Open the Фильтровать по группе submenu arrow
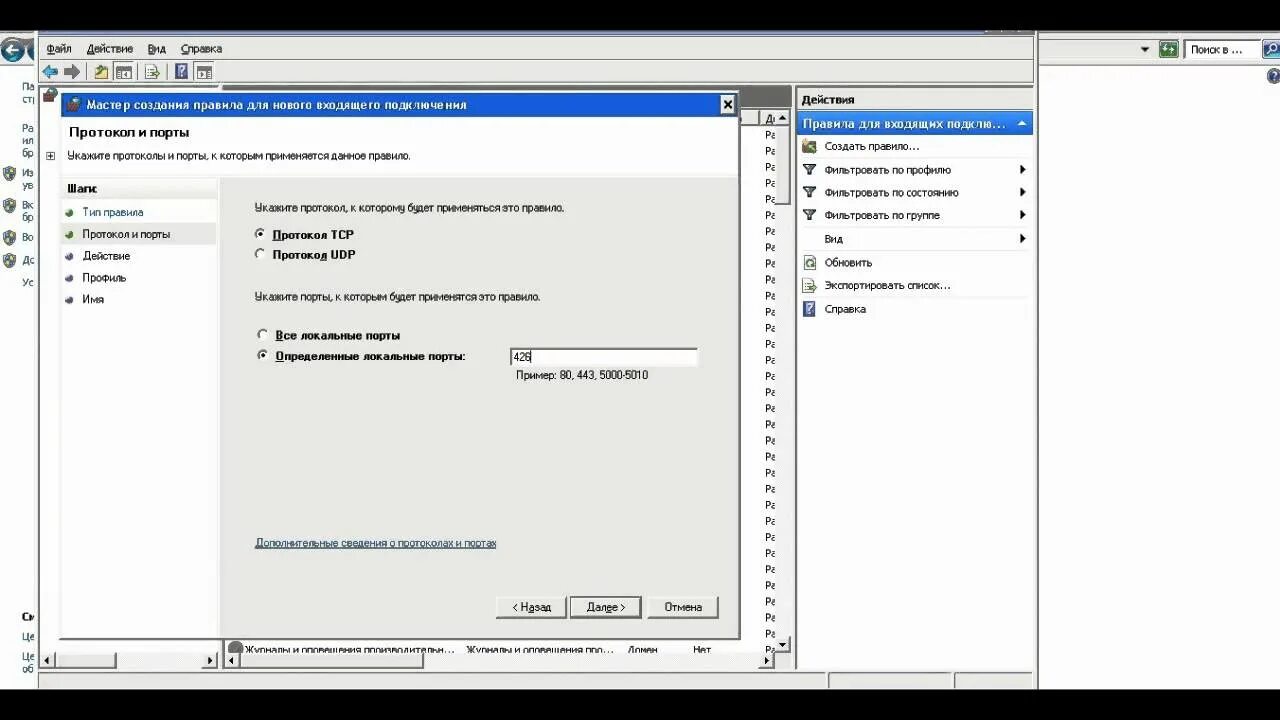This screenshot has width=1280, height=720. click(x=1023, y=215)
